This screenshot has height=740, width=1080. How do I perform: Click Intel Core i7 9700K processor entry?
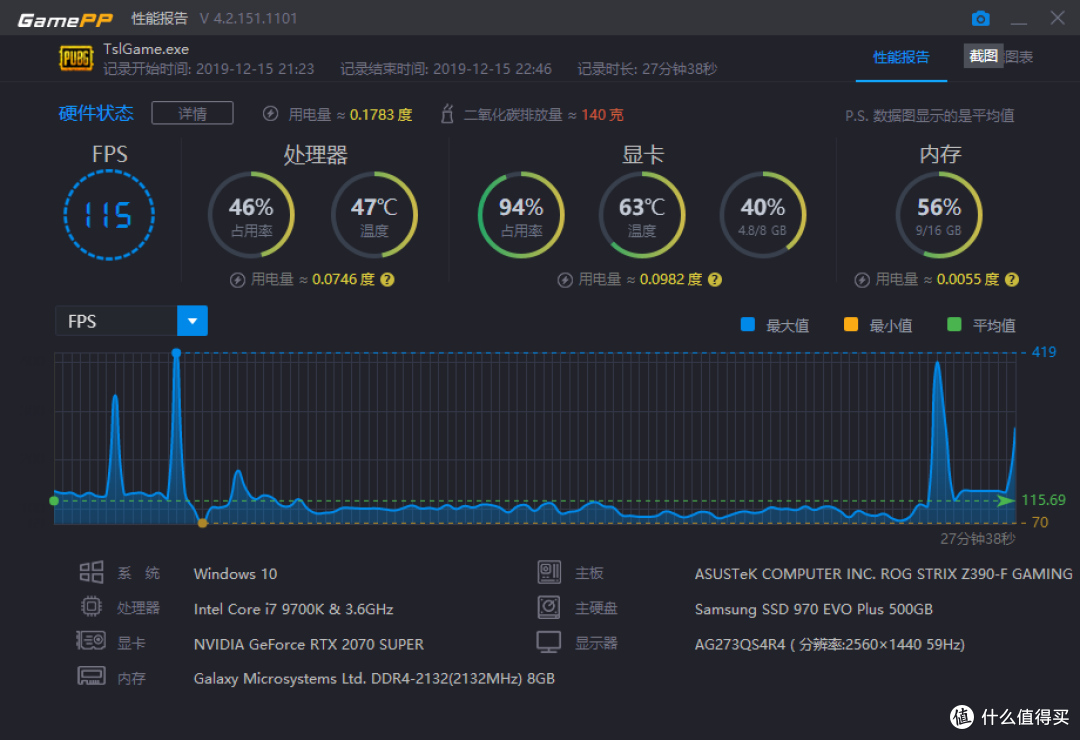(293, 609)
